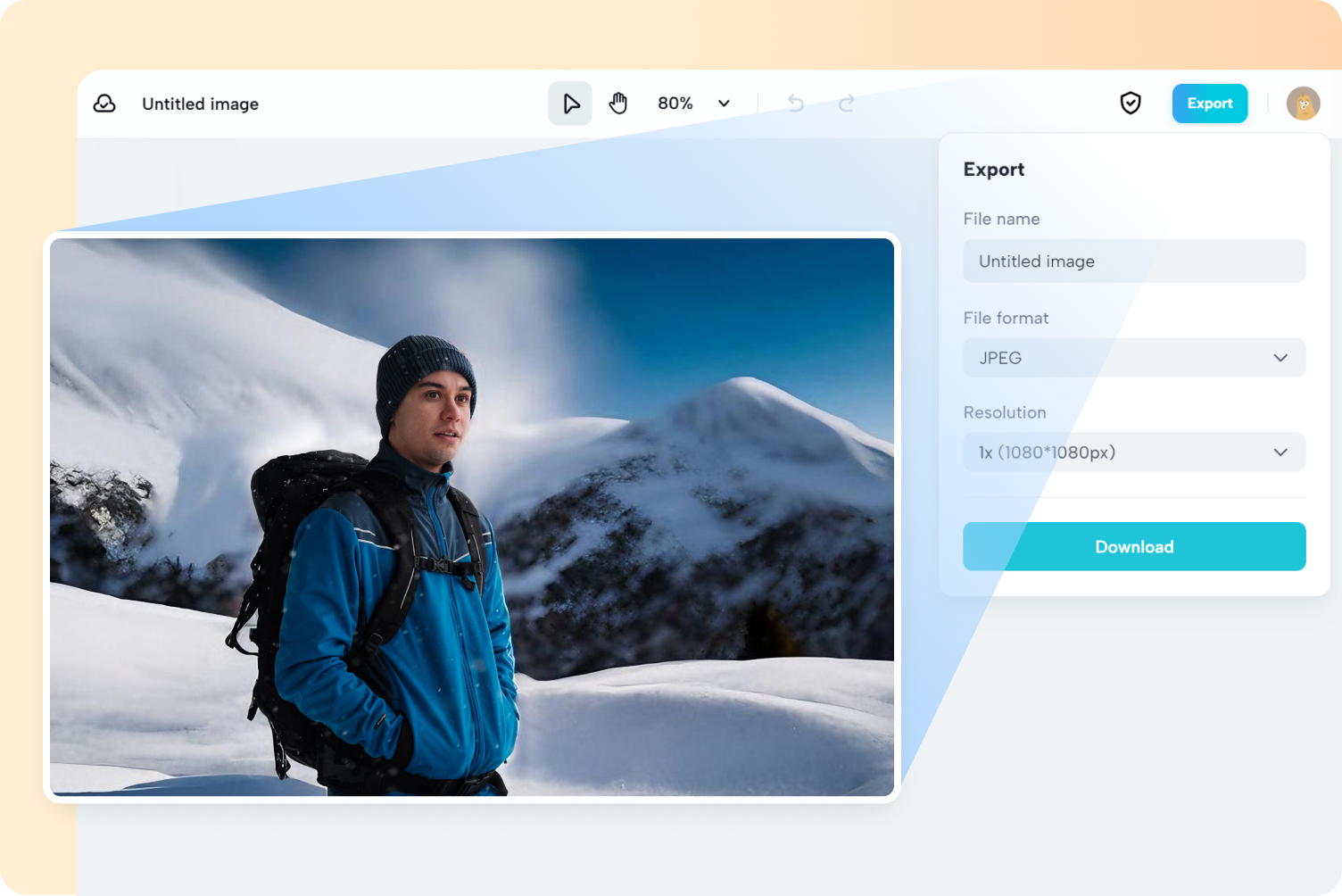Image resolution: width=1342 pixels, height=896 pixels.
Task: Redo the last action
Action: pyautogui.click(x=847, y=104)
